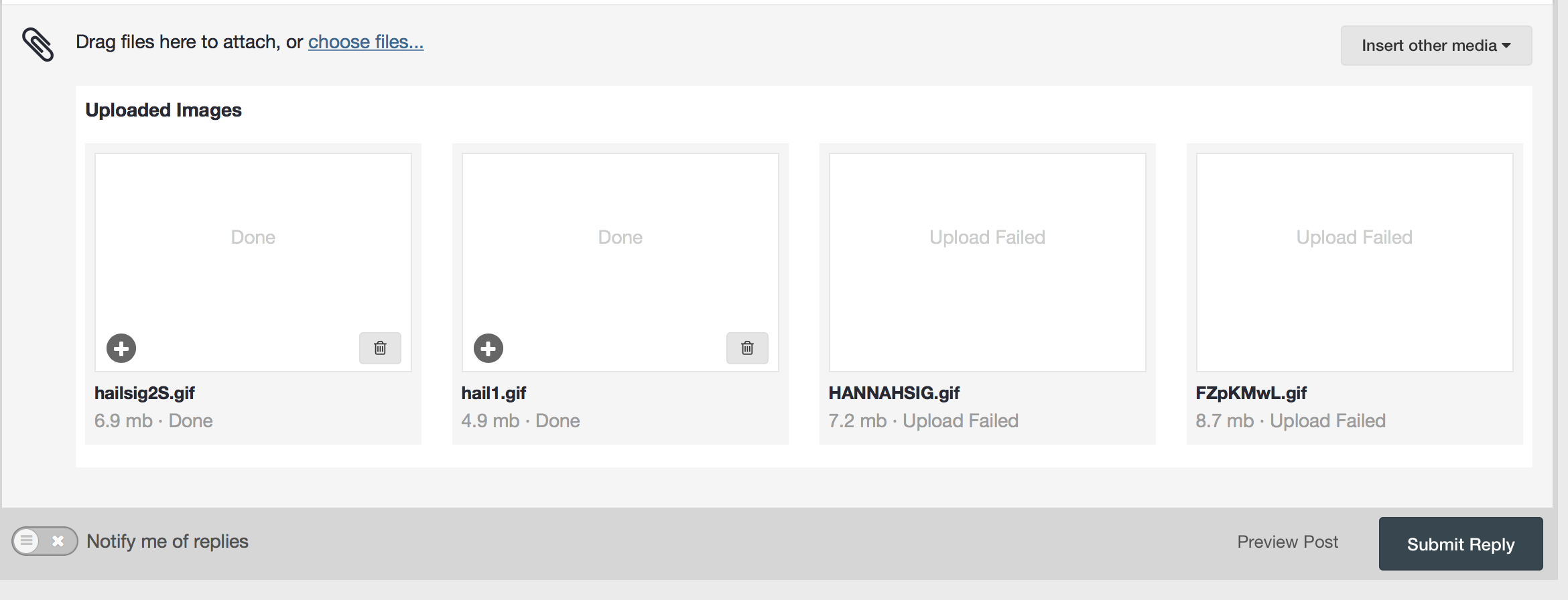The width and height of the screenshot is (1568, 600).
Task: Click the HANNAHSIG.gif file name
Action: (x=894, y=393)
